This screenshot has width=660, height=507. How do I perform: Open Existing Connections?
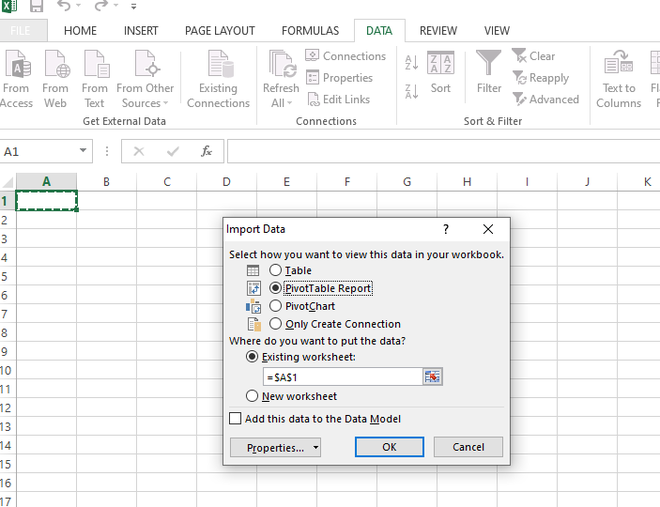pyautogui.click(x=218, y=67)
